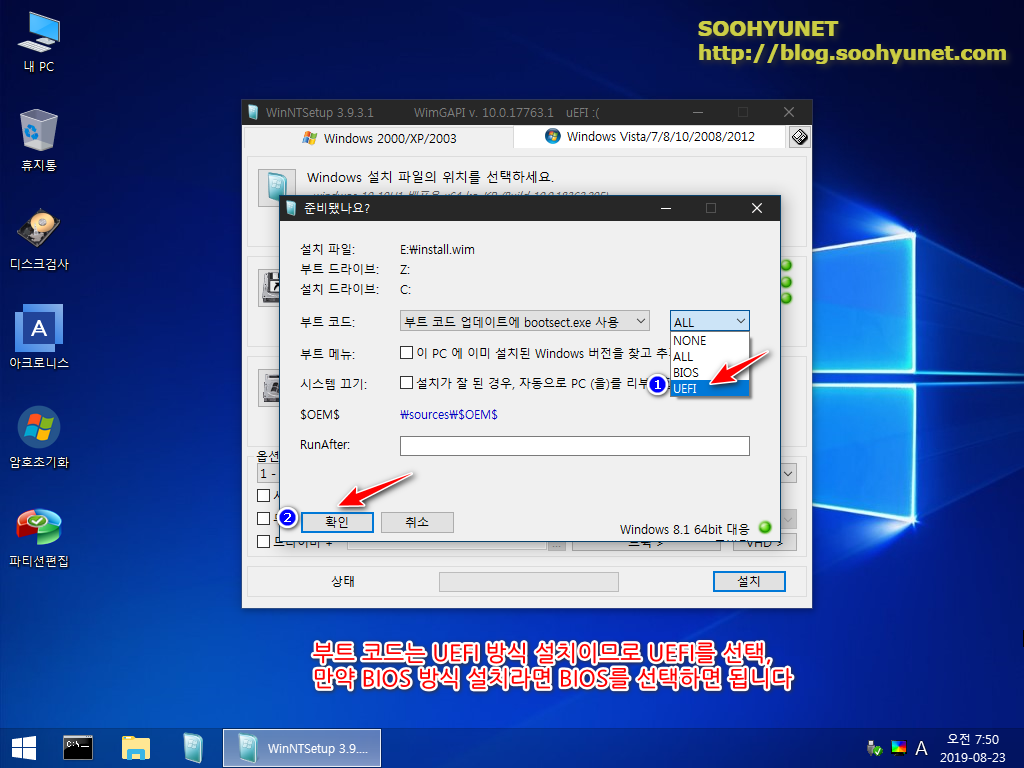1024x768 pixels.
Task: Click the 준비됐나요 dialog title icon
Action: point(291,208)
